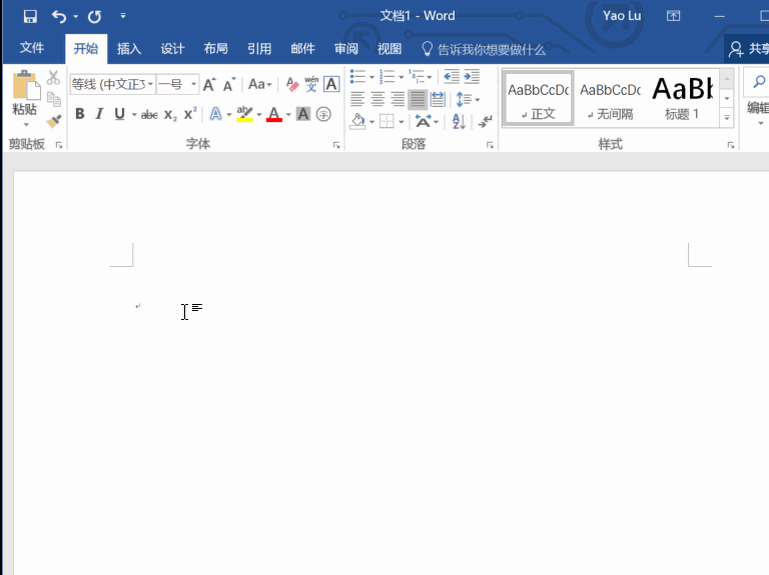Open the undo history dropdown arrow
This screenshot has height=575, width=769.
pos(76,17)
